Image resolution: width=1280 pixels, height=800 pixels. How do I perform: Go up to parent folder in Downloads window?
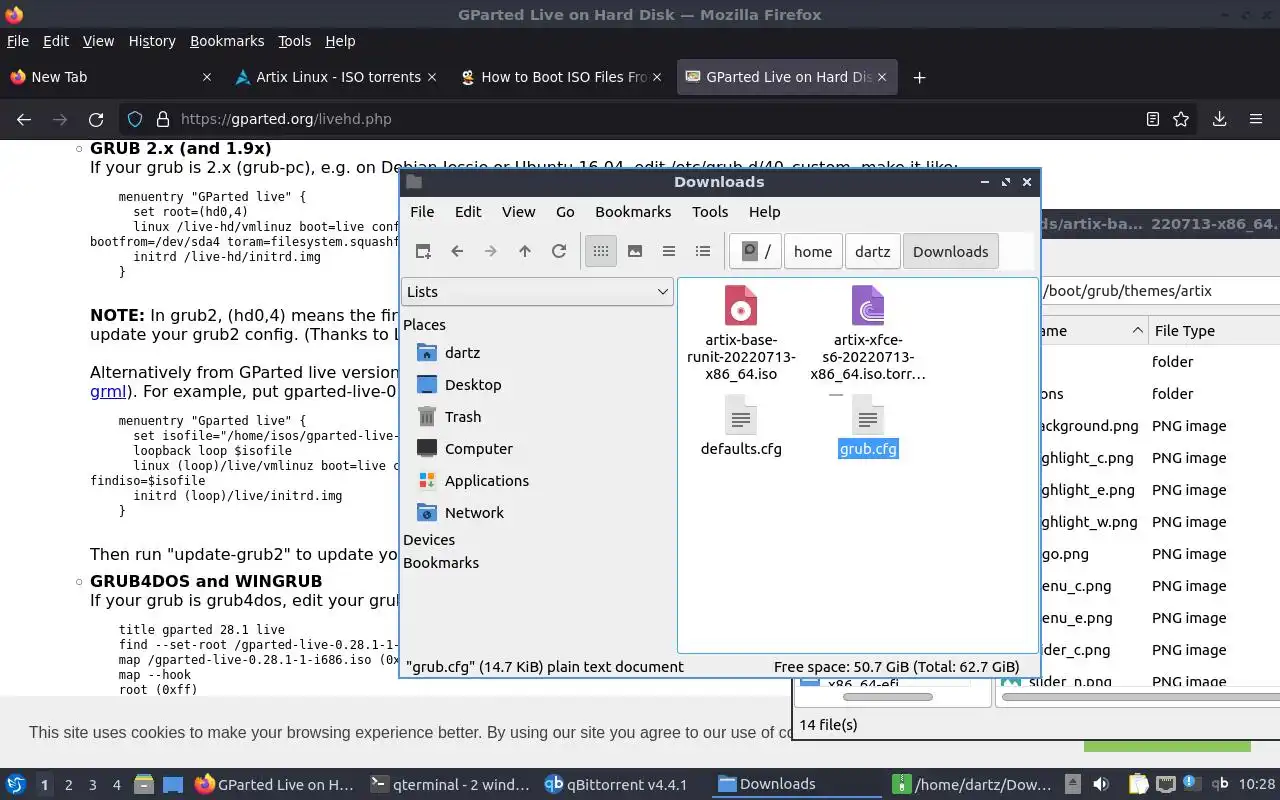pyautogui.click(x=525, y=251)
